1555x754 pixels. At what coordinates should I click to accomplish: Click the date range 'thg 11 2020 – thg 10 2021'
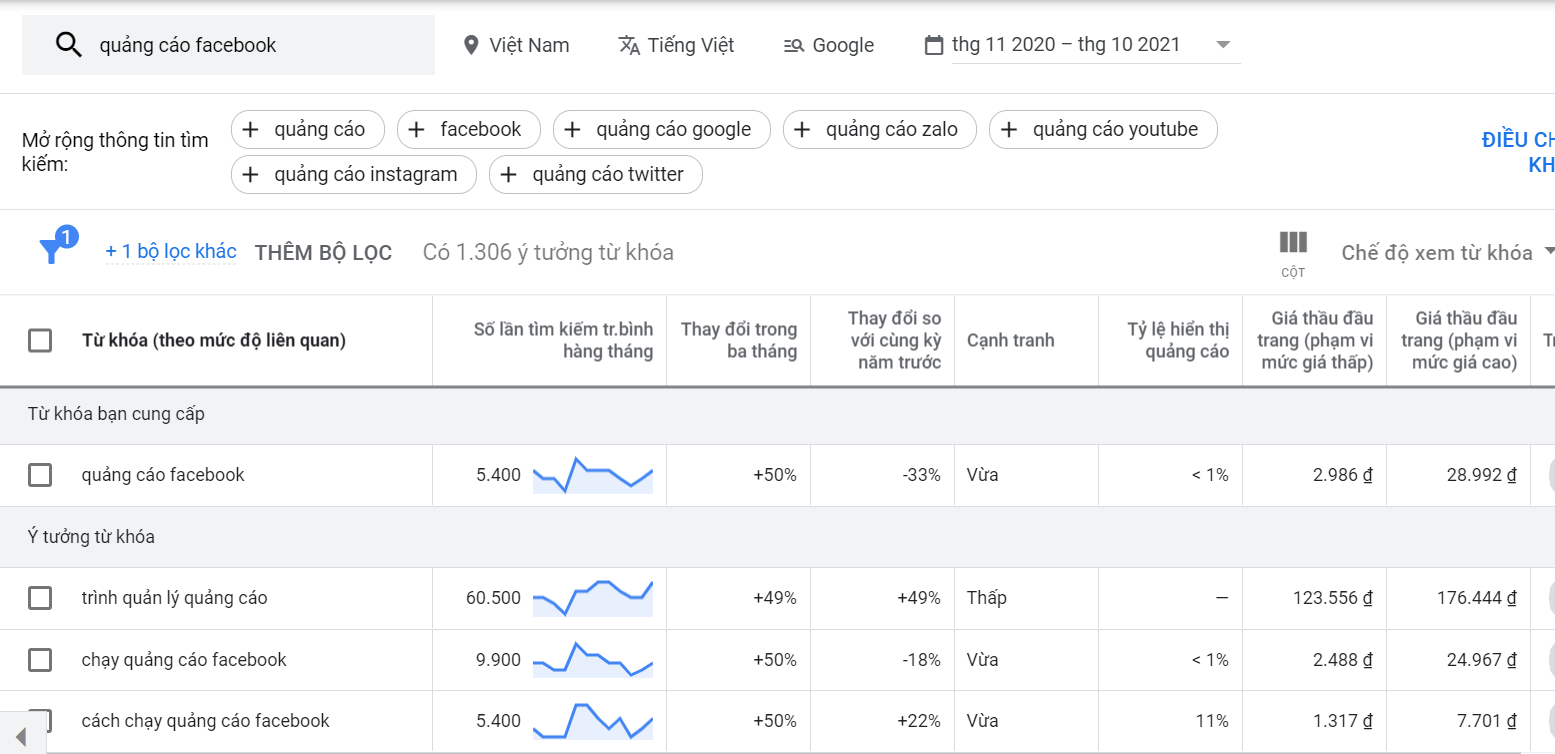(1066, 45)
